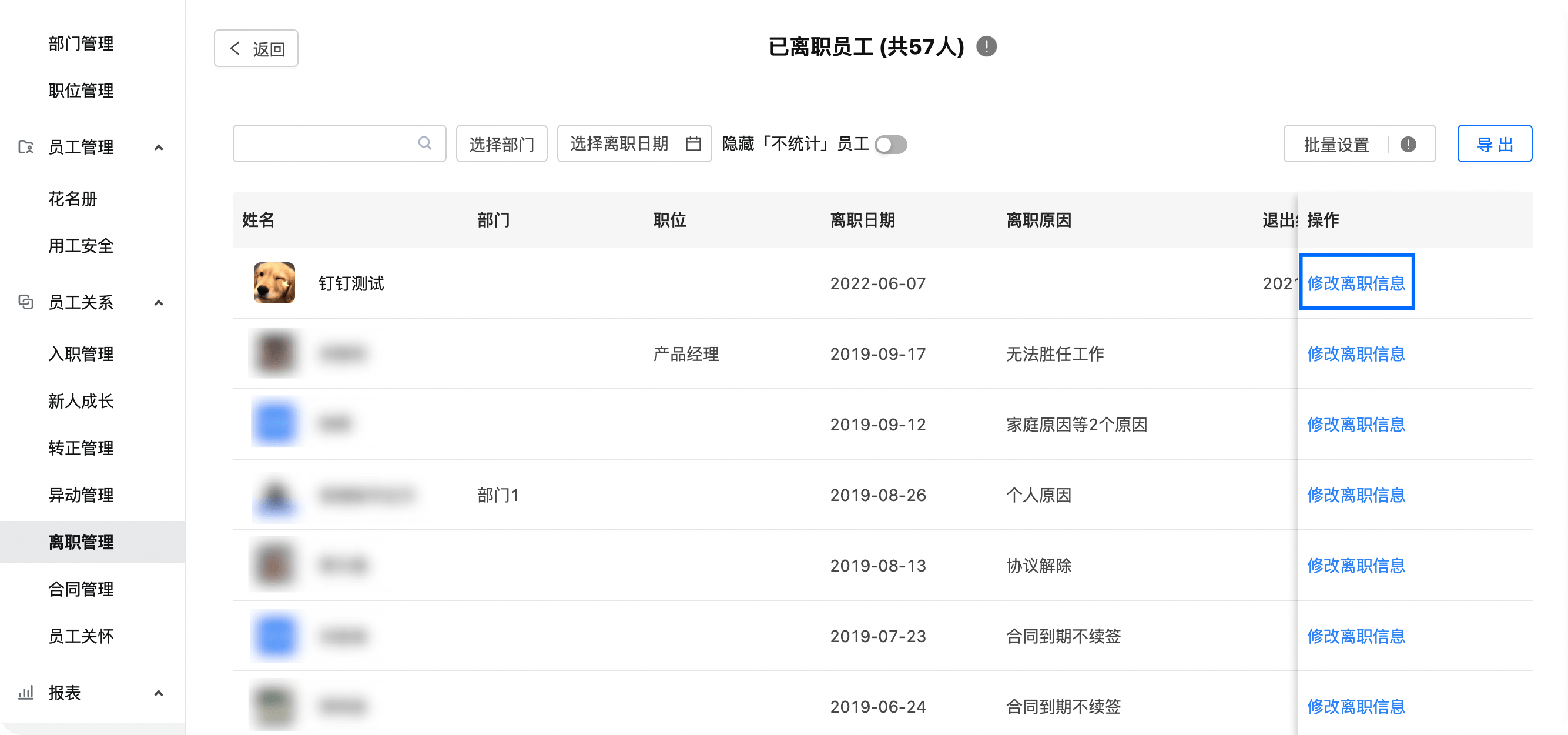Click the calendar icon in the date picker
Viewport: 1568px width, 735px height.
693,143
